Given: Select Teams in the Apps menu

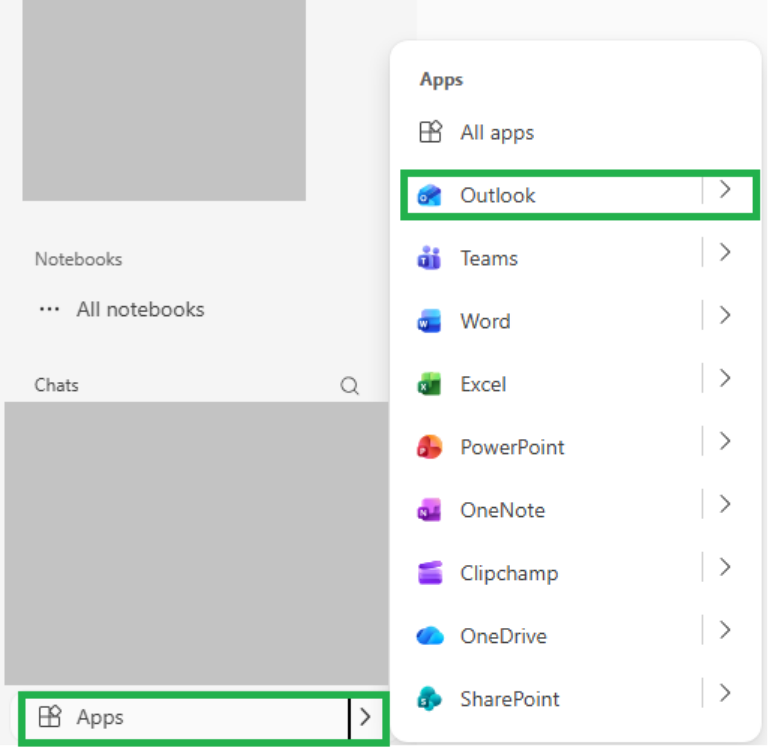Looking at the screenshot, I should click(489, 258).
